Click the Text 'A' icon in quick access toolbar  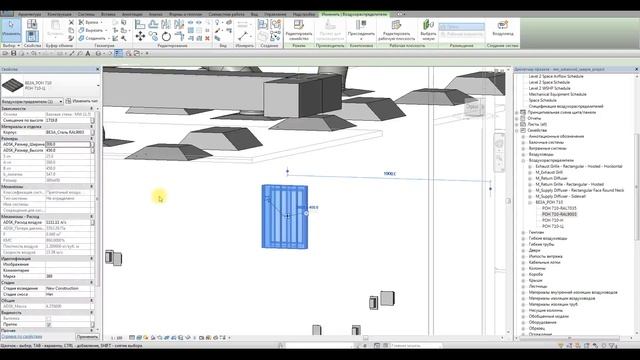(88, 53)
